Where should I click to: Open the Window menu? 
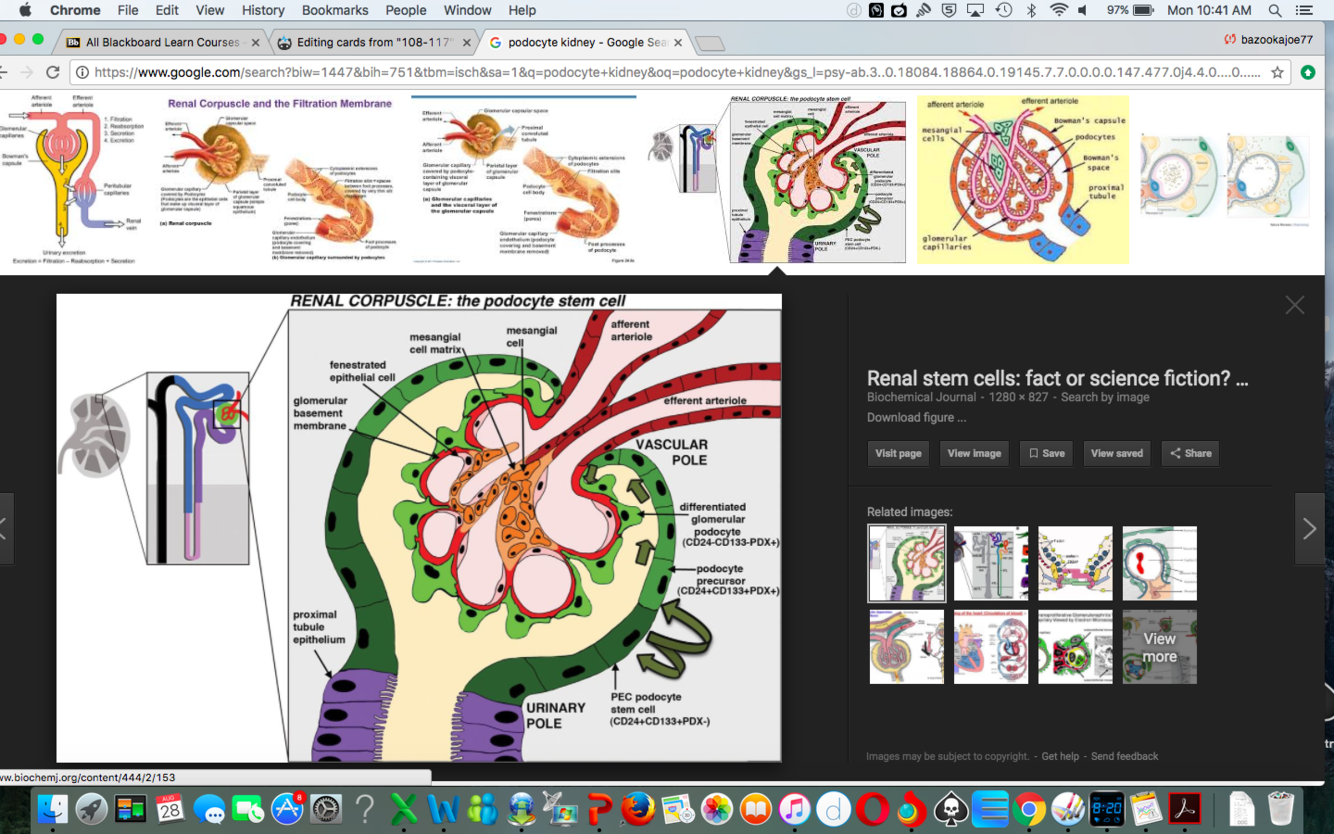tap(467, 10)
